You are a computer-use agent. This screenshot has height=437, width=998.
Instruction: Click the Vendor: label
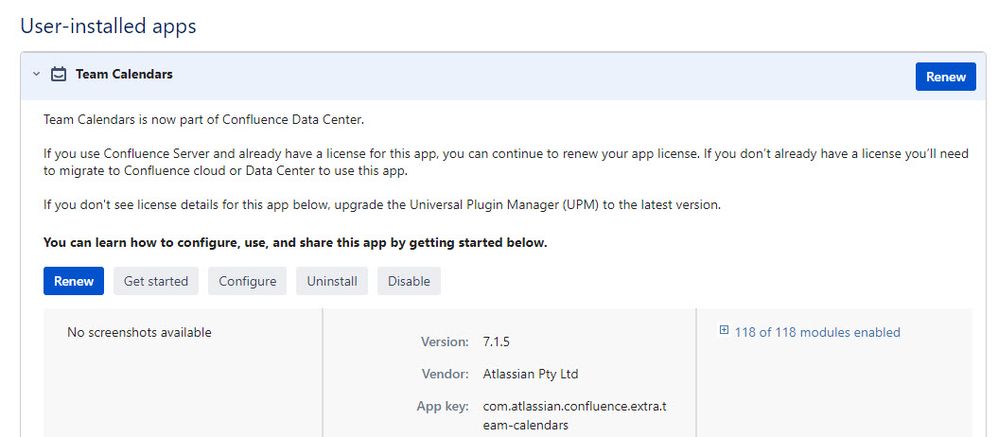pos(446,374)
